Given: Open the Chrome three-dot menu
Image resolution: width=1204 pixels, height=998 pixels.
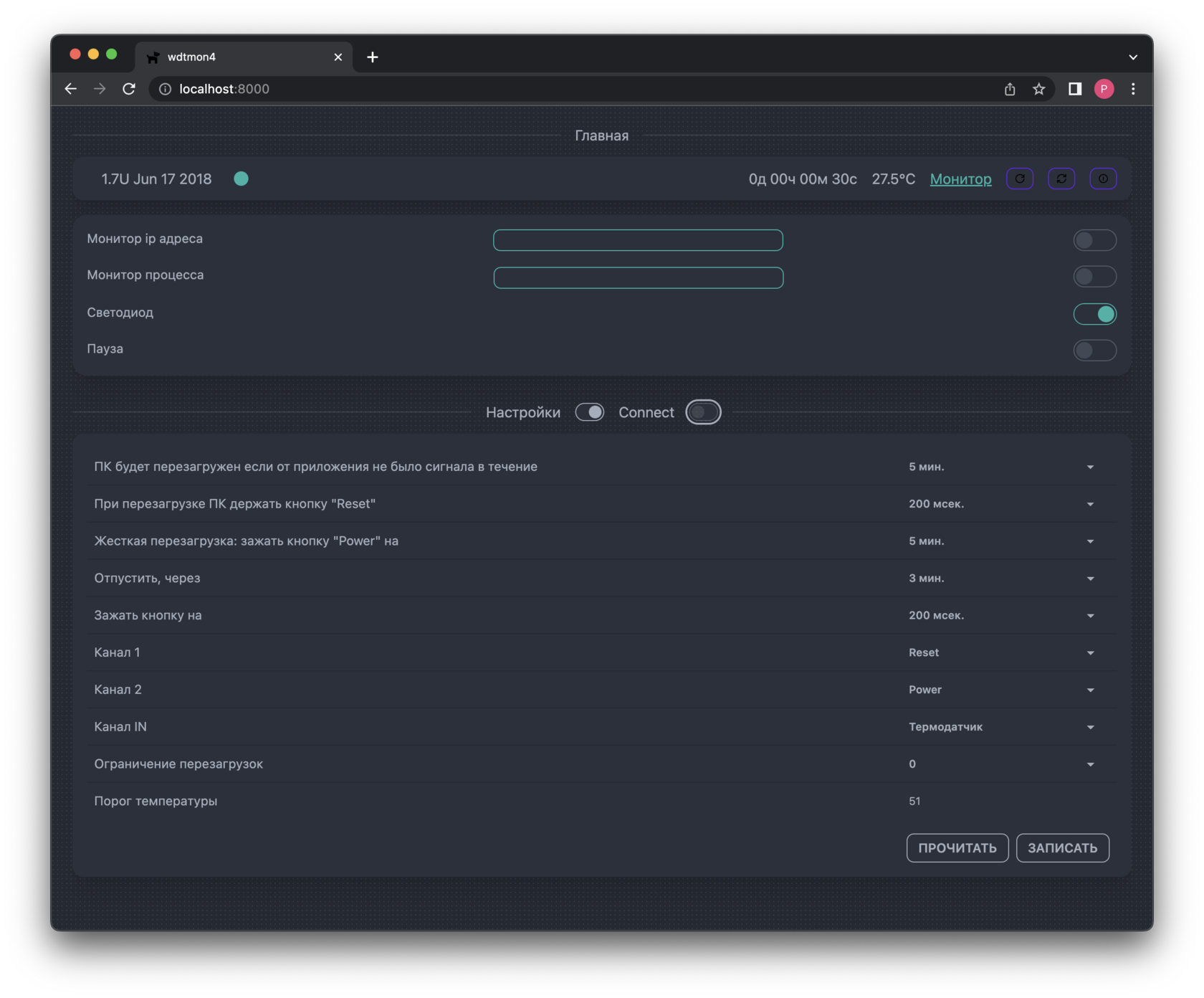Looking at the screenshot, I should coord(1133,89).
